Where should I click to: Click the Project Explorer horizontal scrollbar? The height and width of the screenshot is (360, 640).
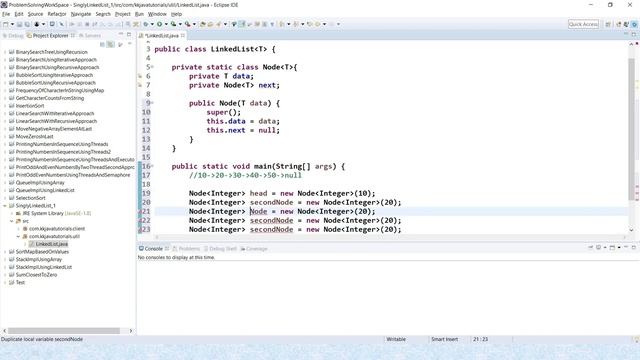pos(64,331)
